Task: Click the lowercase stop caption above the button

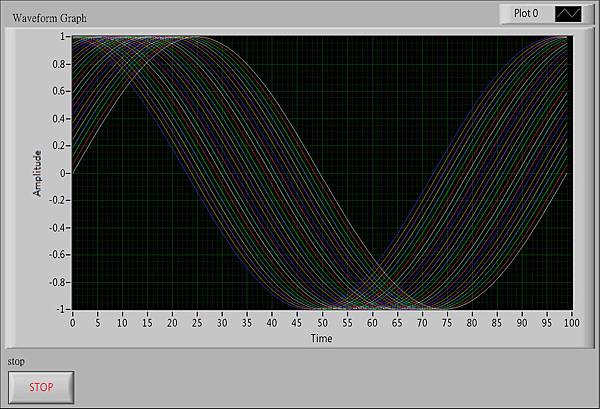Action: (15, 360)
